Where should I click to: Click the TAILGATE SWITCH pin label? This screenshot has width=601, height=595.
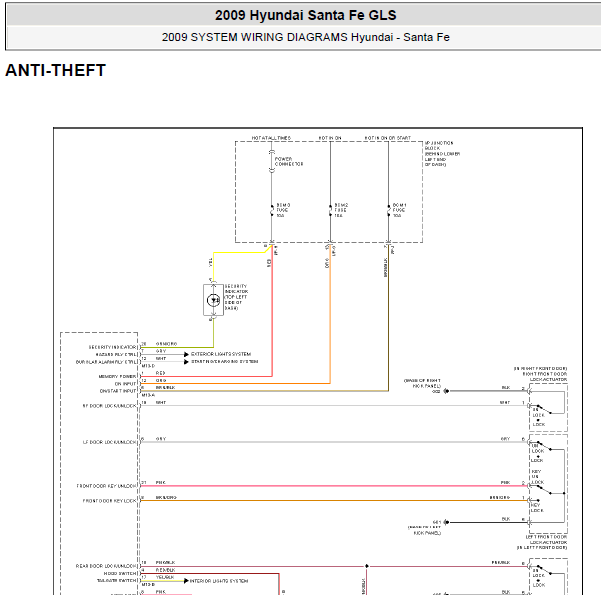coord(117,581)
